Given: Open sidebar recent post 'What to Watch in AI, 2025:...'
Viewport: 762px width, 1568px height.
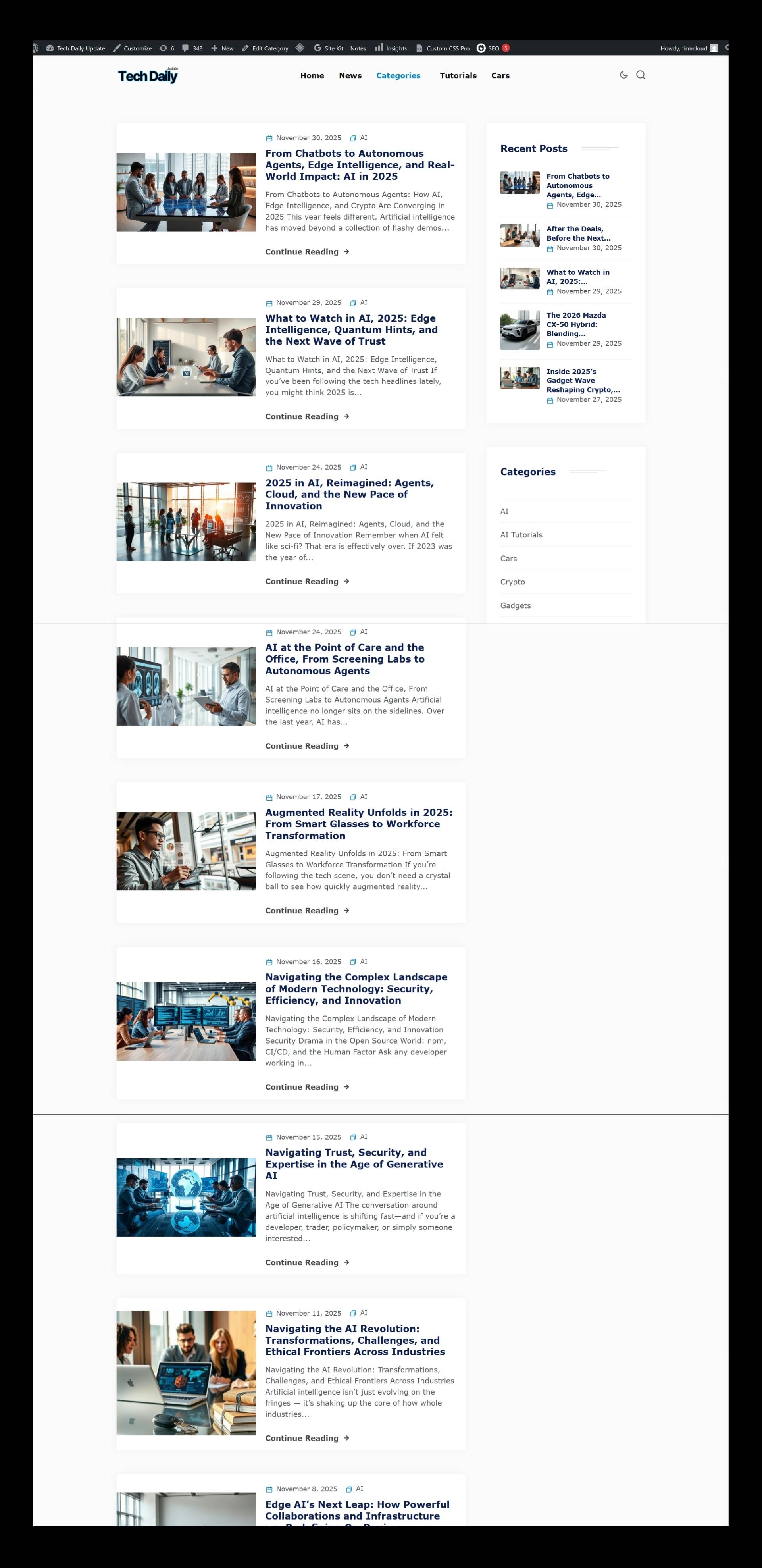Looking at the screenshot, I should 577,277.
